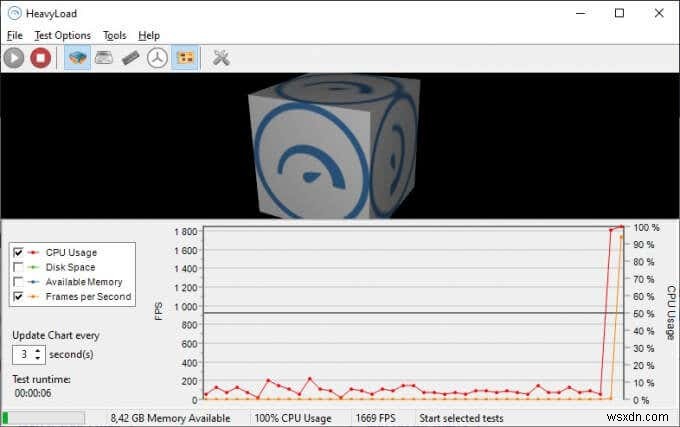Increase chart update interval with up arrow
680x427 pixels.
38,350
